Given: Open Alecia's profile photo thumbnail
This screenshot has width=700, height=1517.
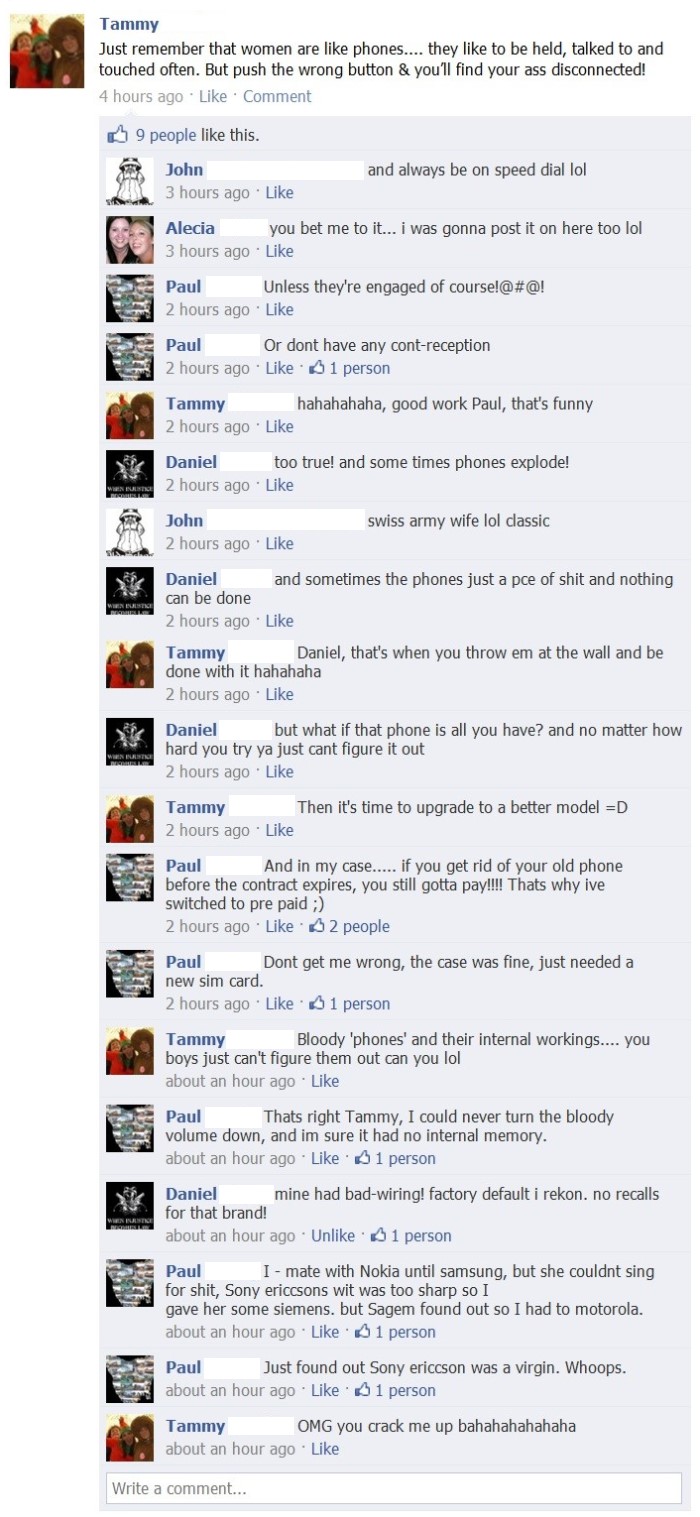Looking at the screenshot, I should pyautogui.click(x=130, y=240).
